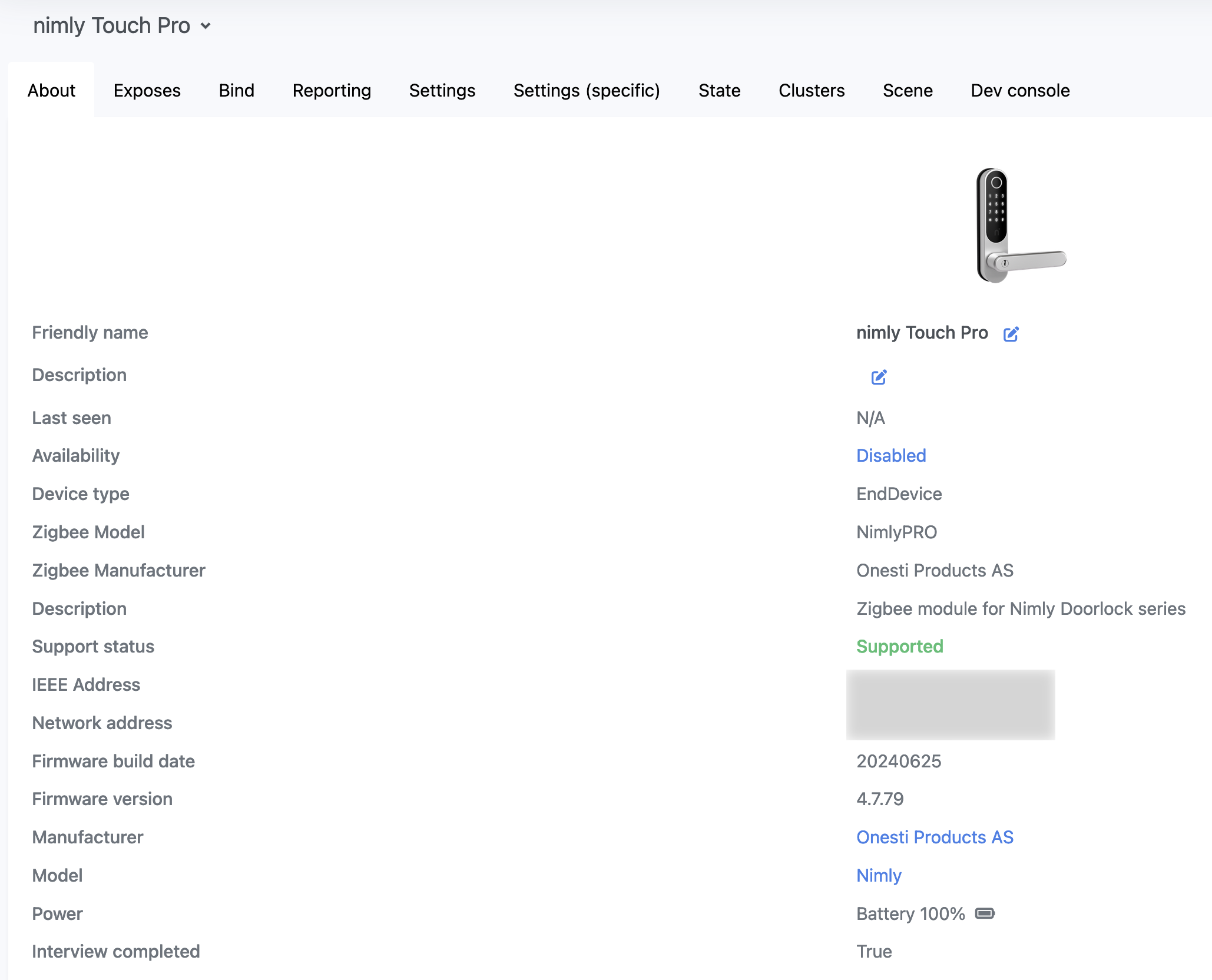Switch to the State tab
This screenshot has width=1212, height=980.
click(719, 90)
